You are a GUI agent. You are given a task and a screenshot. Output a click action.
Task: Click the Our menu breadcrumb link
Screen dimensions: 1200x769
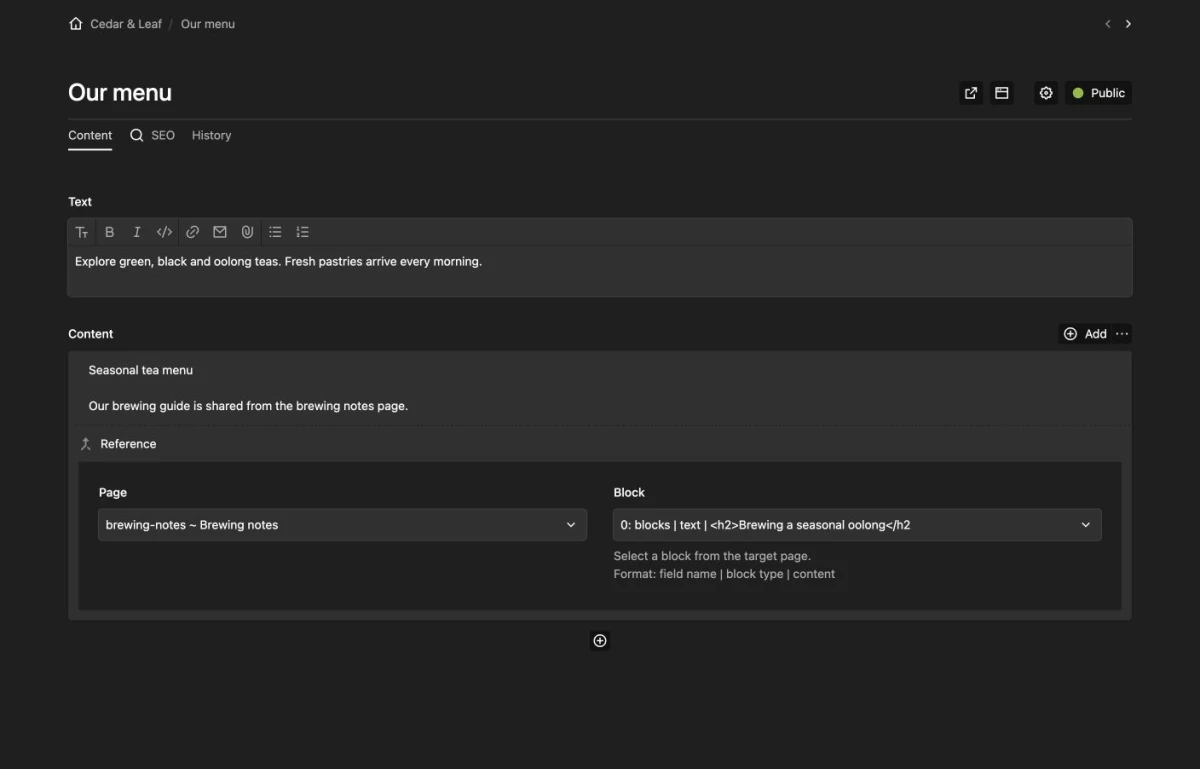208,24
